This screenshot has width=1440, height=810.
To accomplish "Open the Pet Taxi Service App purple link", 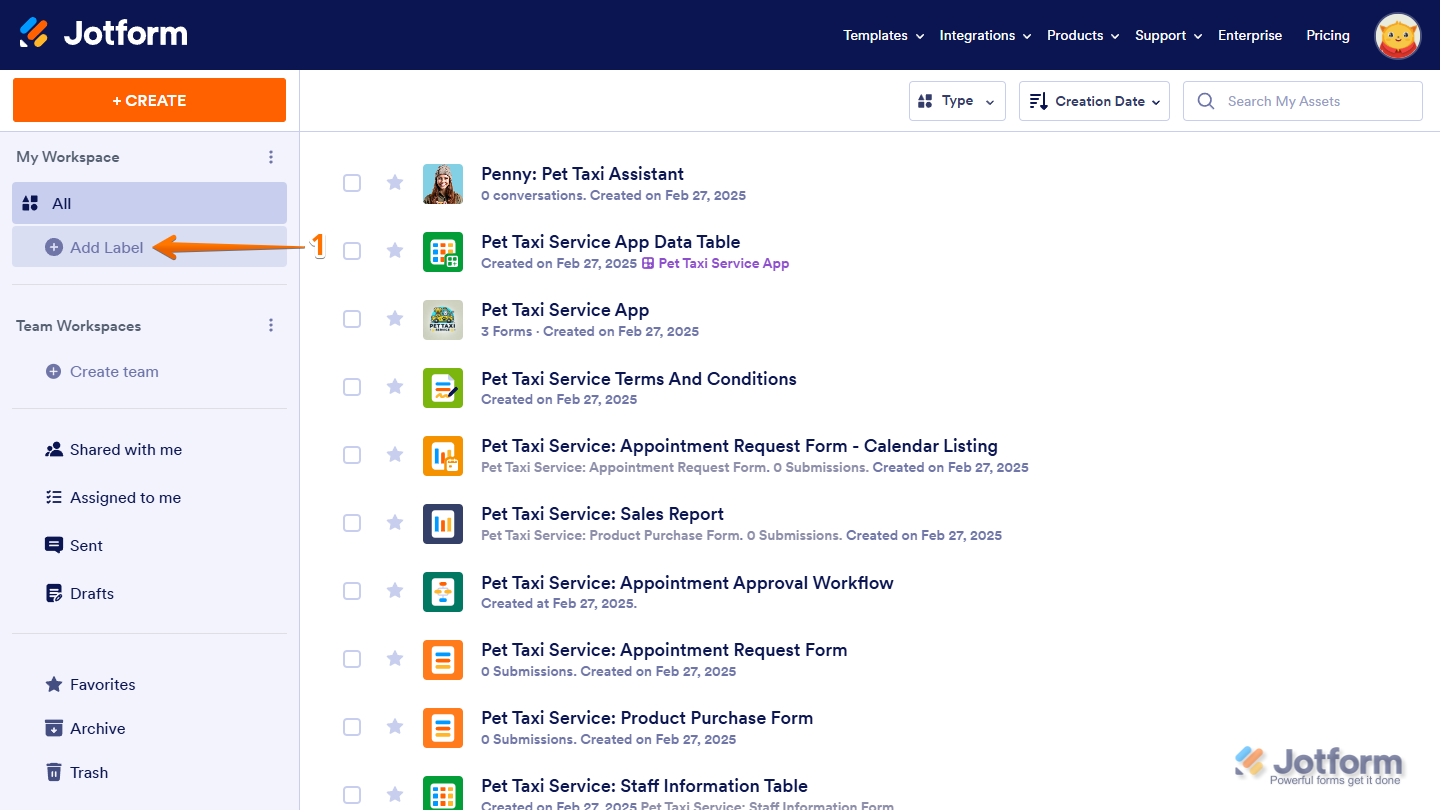I will 723,264.
